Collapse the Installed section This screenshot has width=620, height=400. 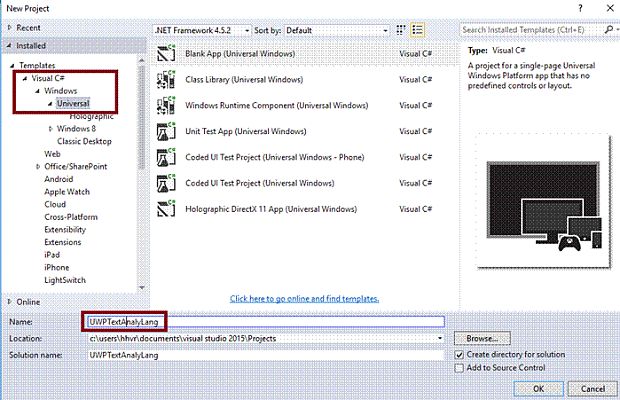[9, 46]
